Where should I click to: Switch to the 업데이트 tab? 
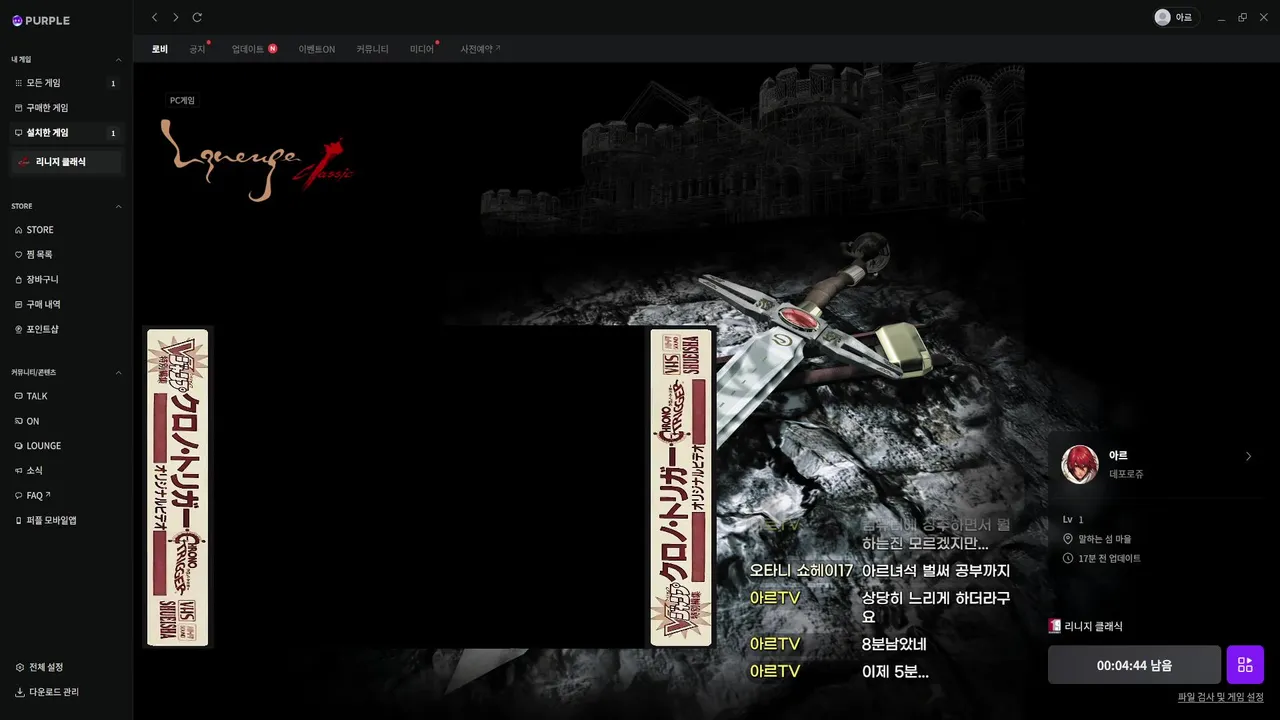pyautogui.click(x=248, y=49)
